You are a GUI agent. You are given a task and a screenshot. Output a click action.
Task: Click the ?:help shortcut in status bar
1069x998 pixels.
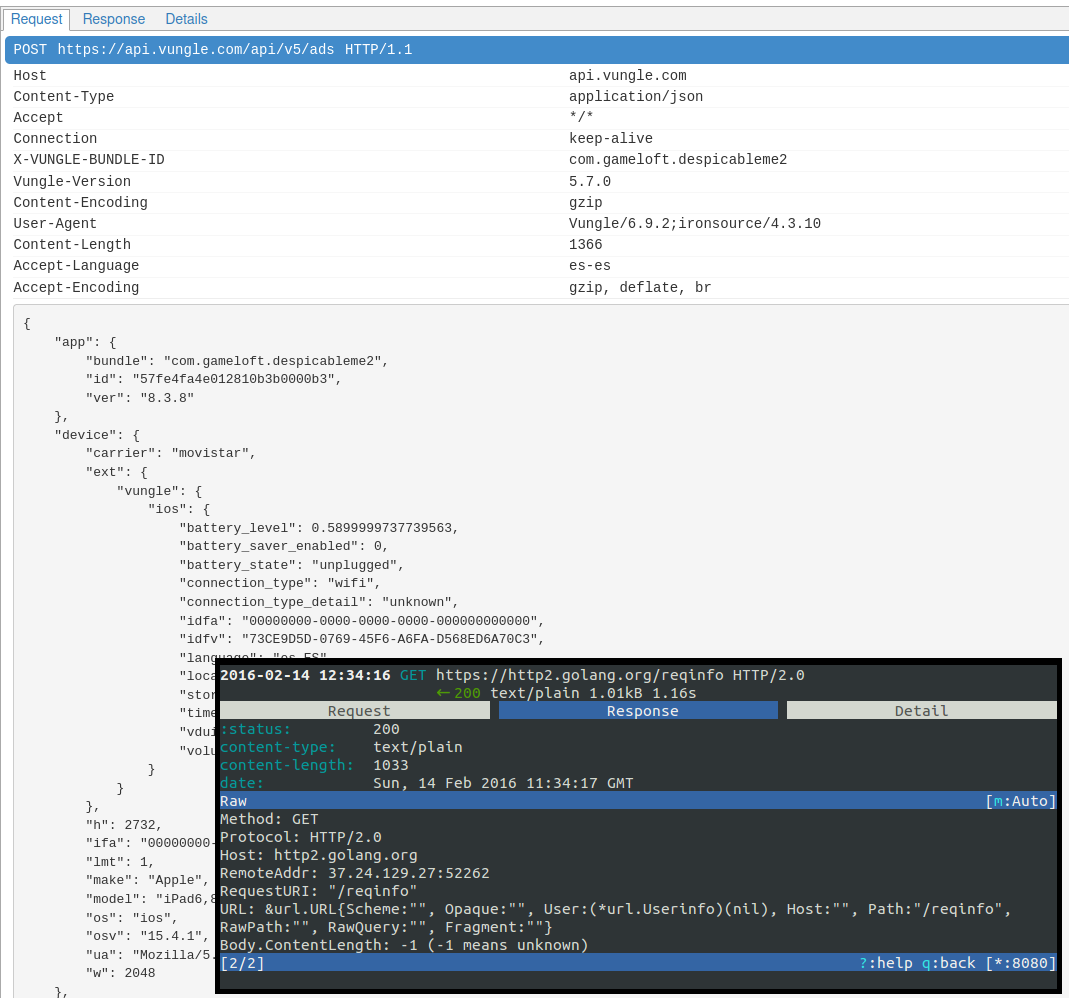point(886,963)
